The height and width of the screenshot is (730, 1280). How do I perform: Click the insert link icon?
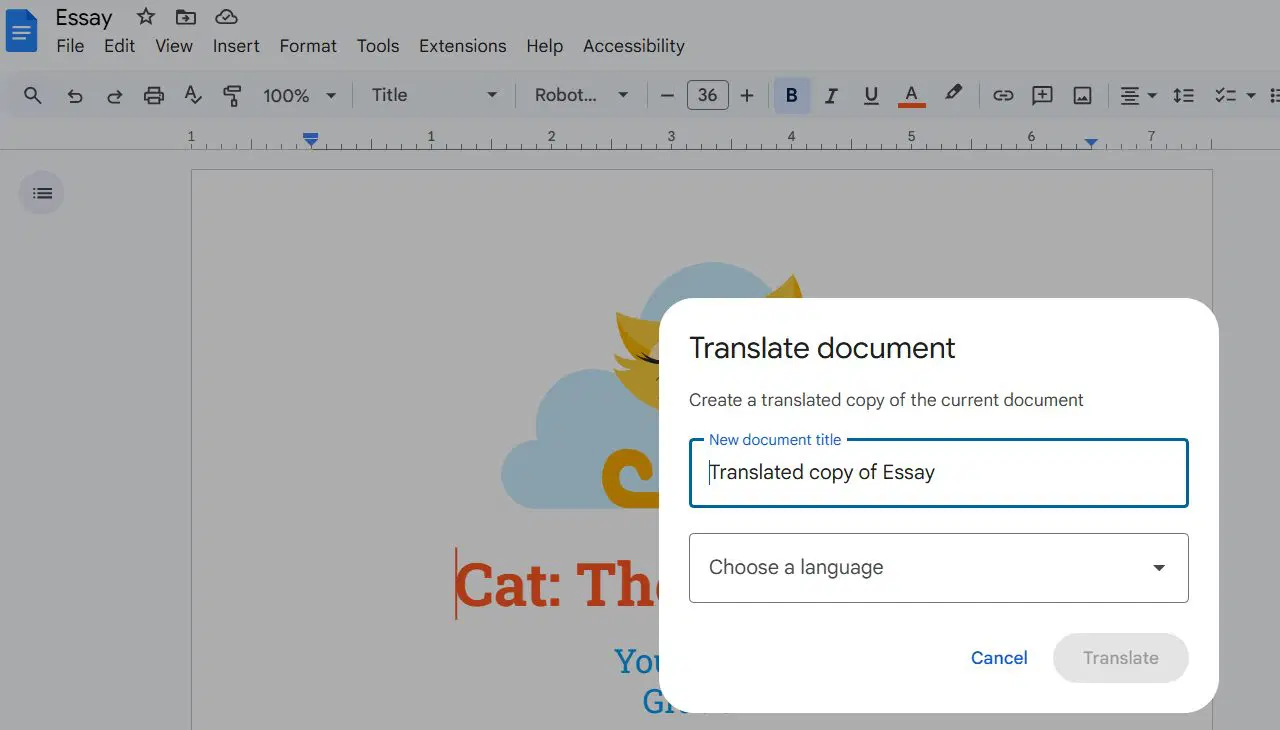tap(1002, 96)
